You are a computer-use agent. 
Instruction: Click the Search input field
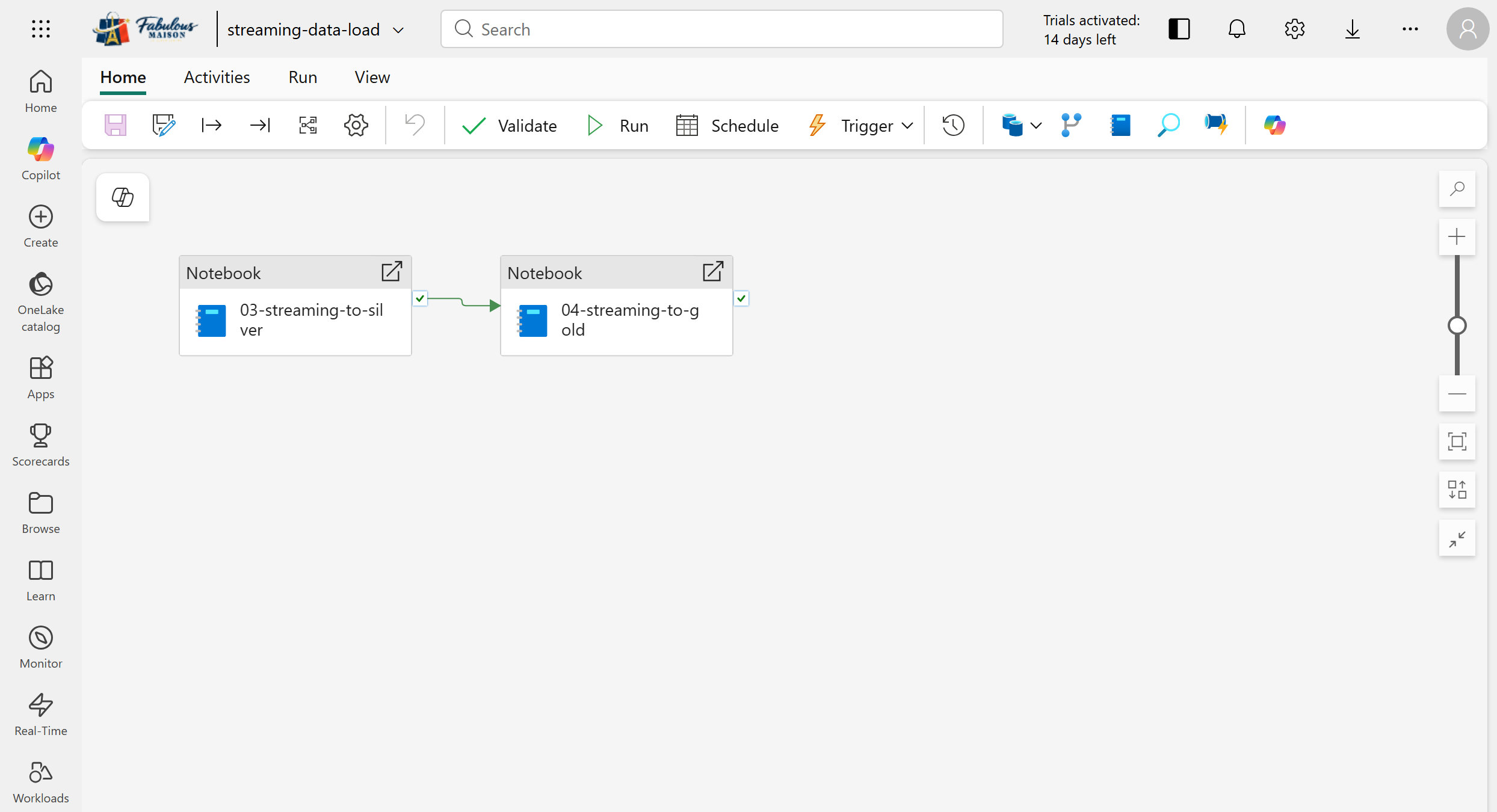(721, 29)
